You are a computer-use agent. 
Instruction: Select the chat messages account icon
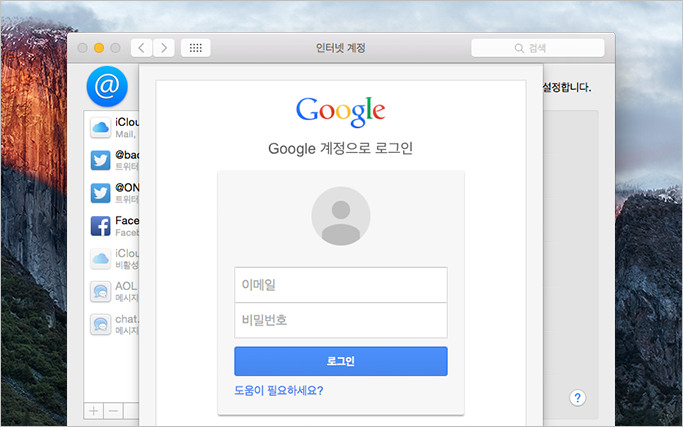[x=101, y=325]
